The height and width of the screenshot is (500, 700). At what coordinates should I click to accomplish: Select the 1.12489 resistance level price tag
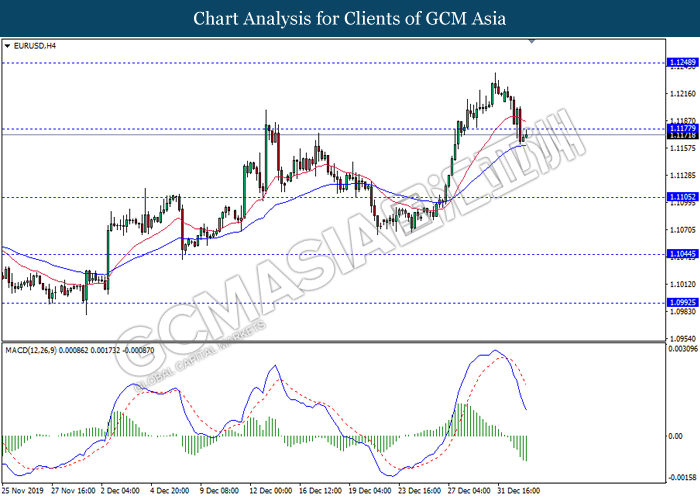coord(683,62)
